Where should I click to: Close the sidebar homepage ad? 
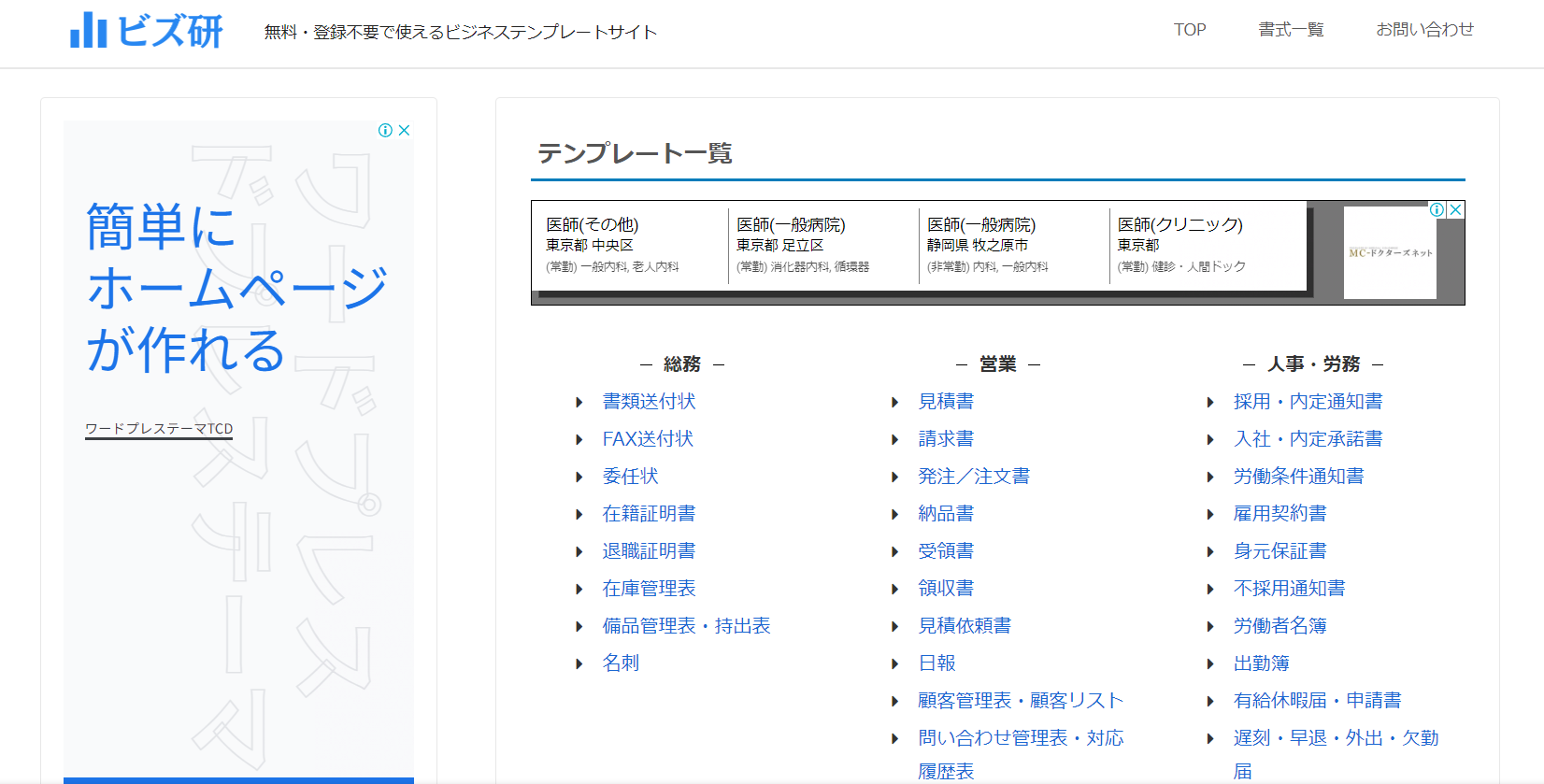click(405, 130)
